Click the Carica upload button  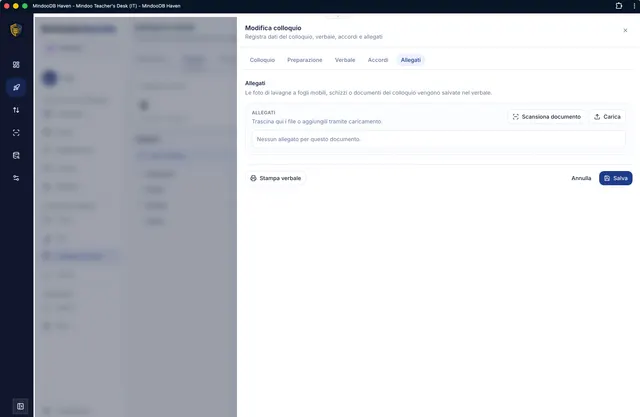607,117
